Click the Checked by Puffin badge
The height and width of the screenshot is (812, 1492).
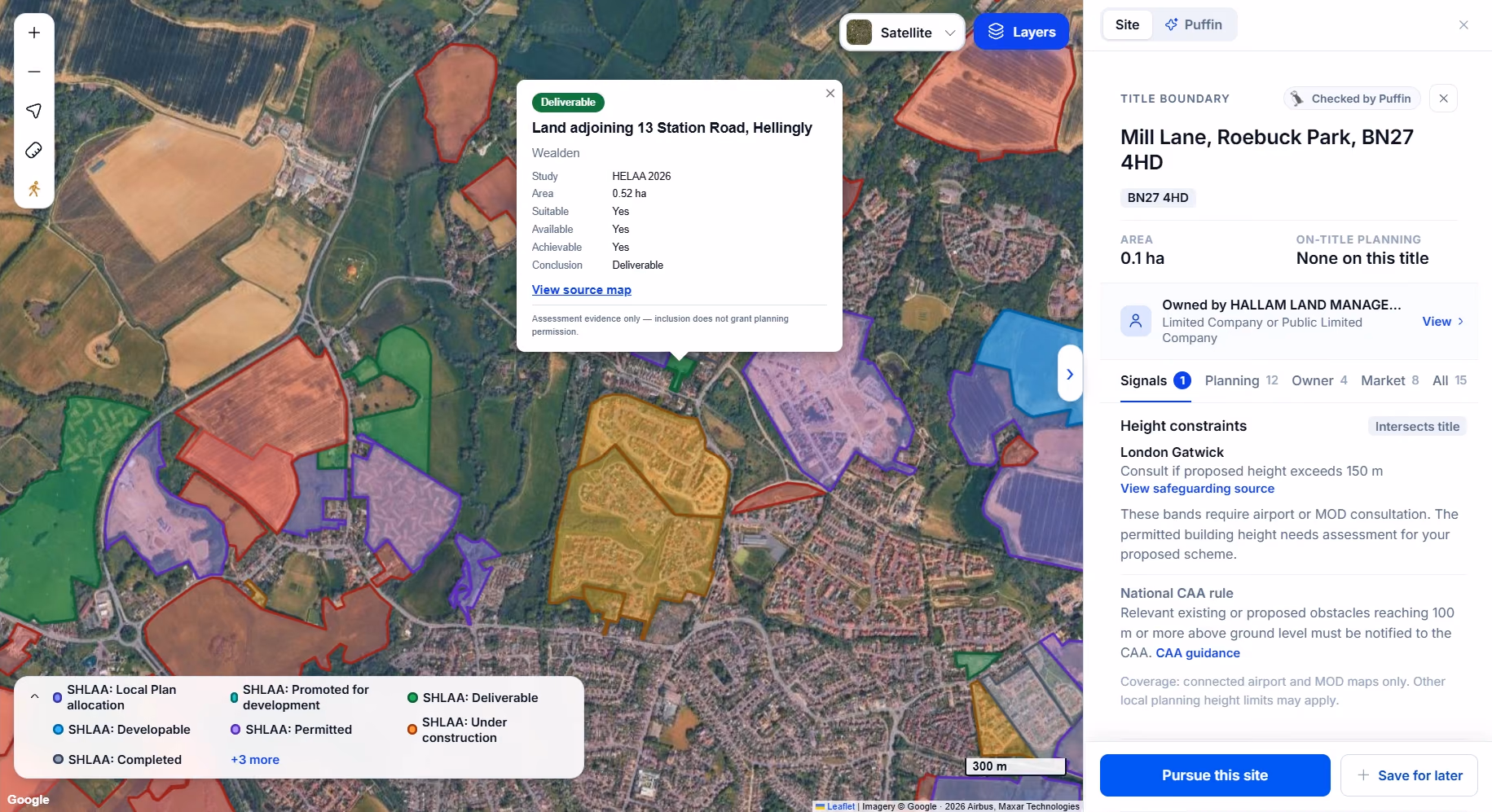click(x=1352, y=99)
